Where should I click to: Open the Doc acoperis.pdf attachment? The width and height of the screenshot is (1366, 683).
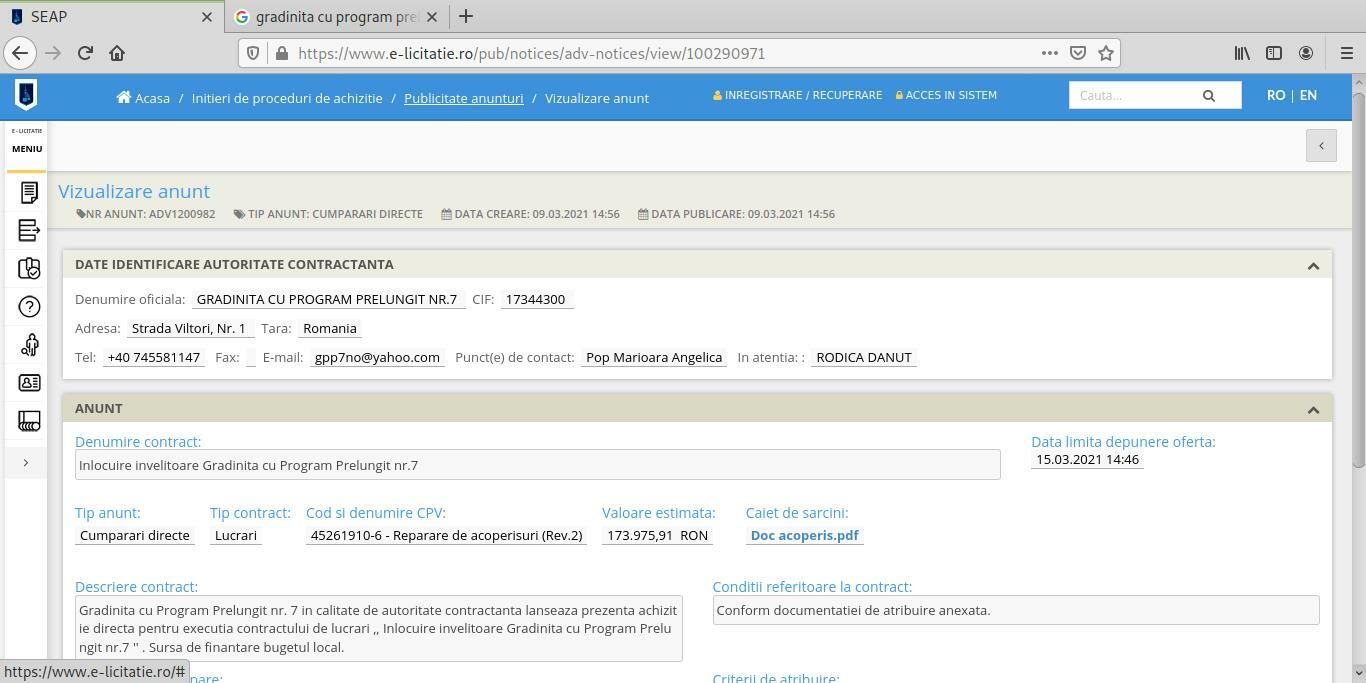(804, 535)
